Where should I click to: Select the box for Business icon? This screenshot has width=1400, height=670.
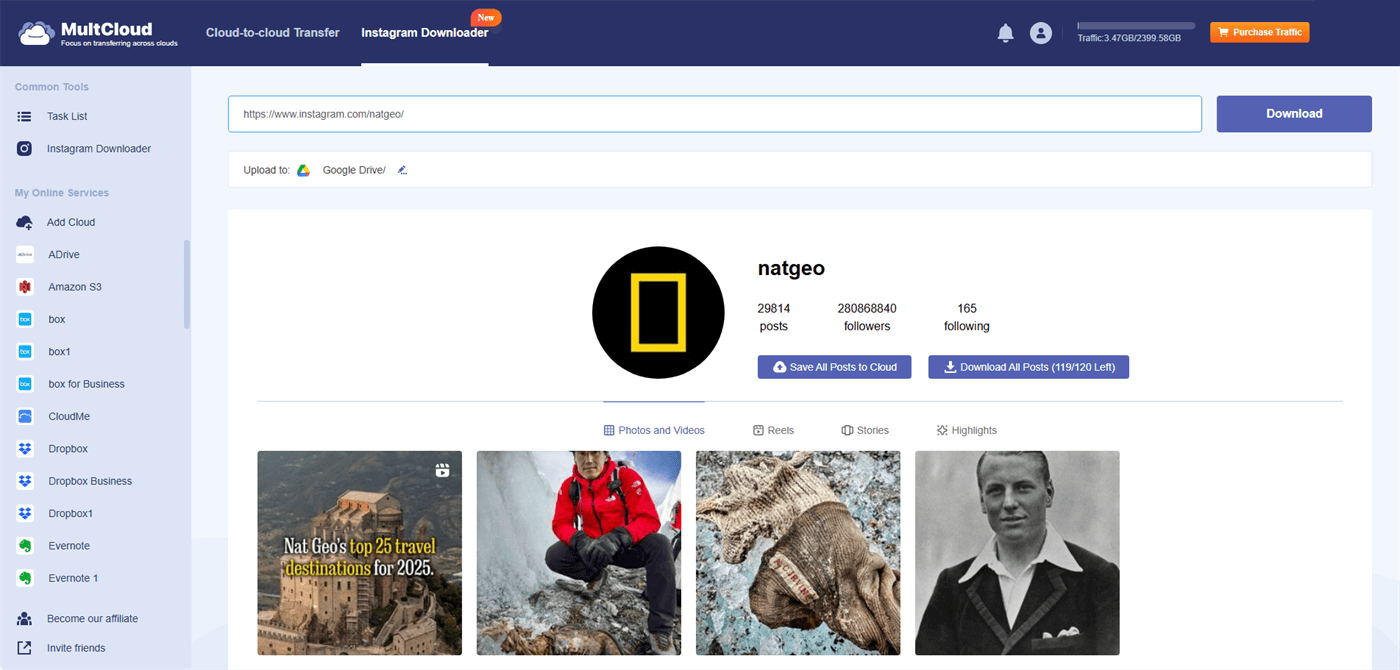(25, 384)
